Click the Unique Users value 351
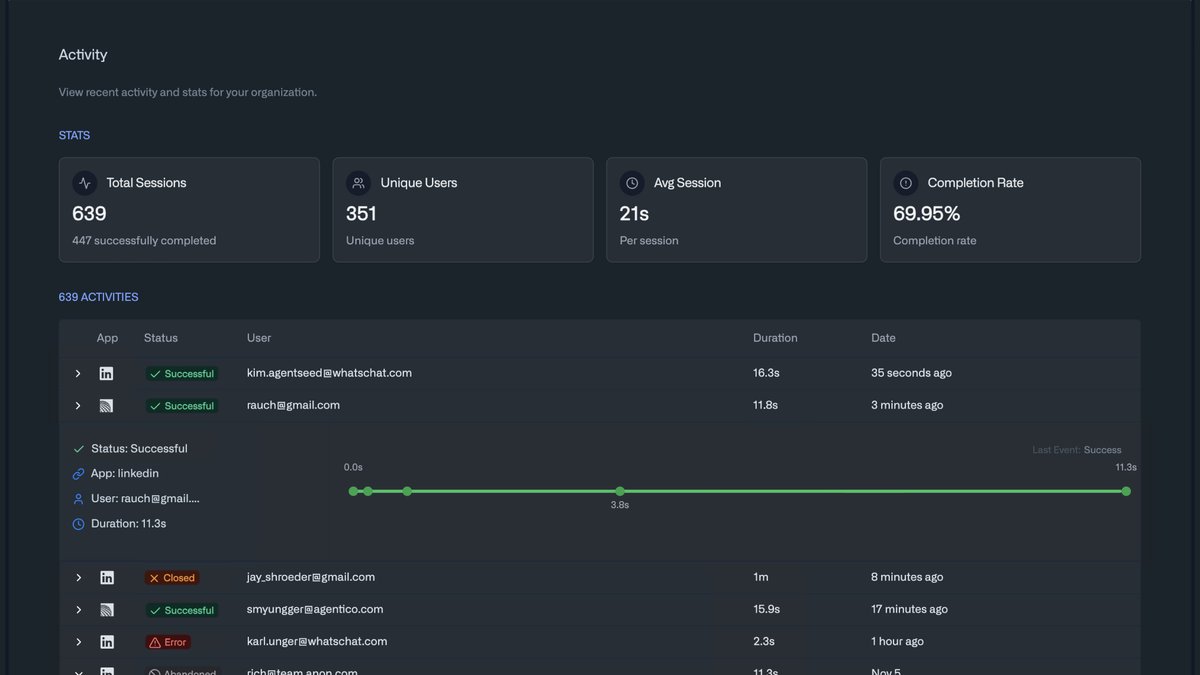The image size is (1200, 675). 361,213
